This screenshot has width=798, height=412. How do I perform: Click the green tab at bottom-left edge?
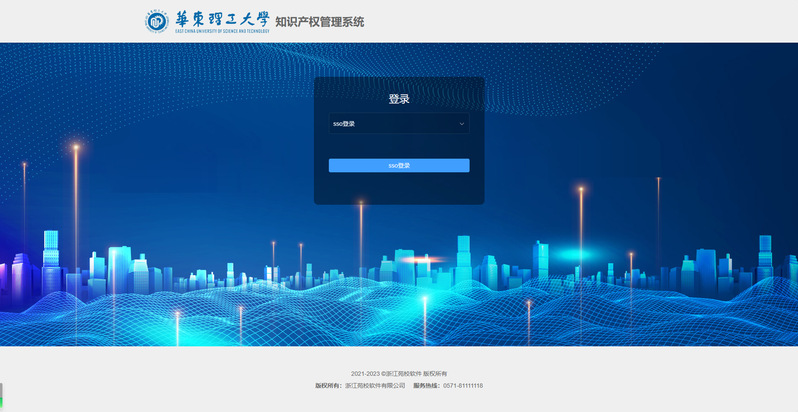click(1, 402)
